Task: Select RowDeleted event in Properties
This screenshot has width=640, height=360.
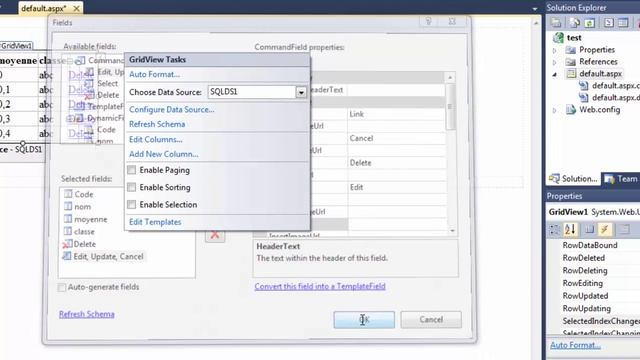Action: point(584,258)
